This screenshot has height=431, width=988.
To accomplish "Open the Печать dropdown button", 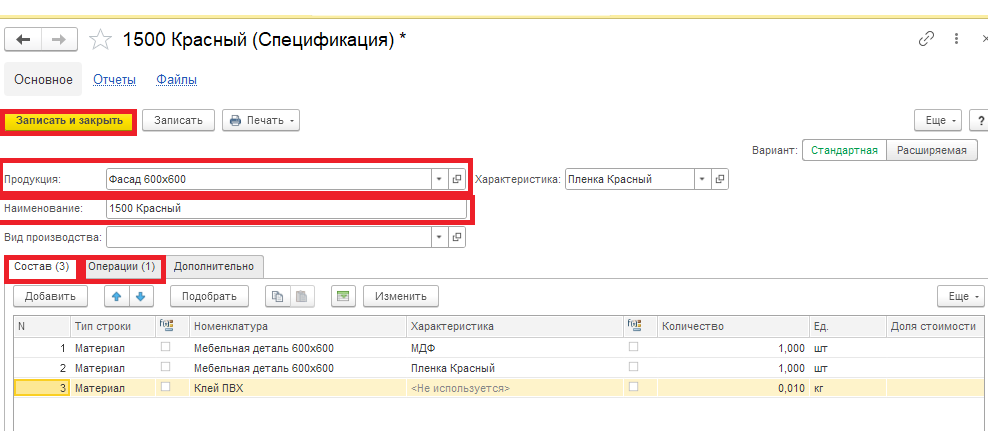I will pos(261,120).
